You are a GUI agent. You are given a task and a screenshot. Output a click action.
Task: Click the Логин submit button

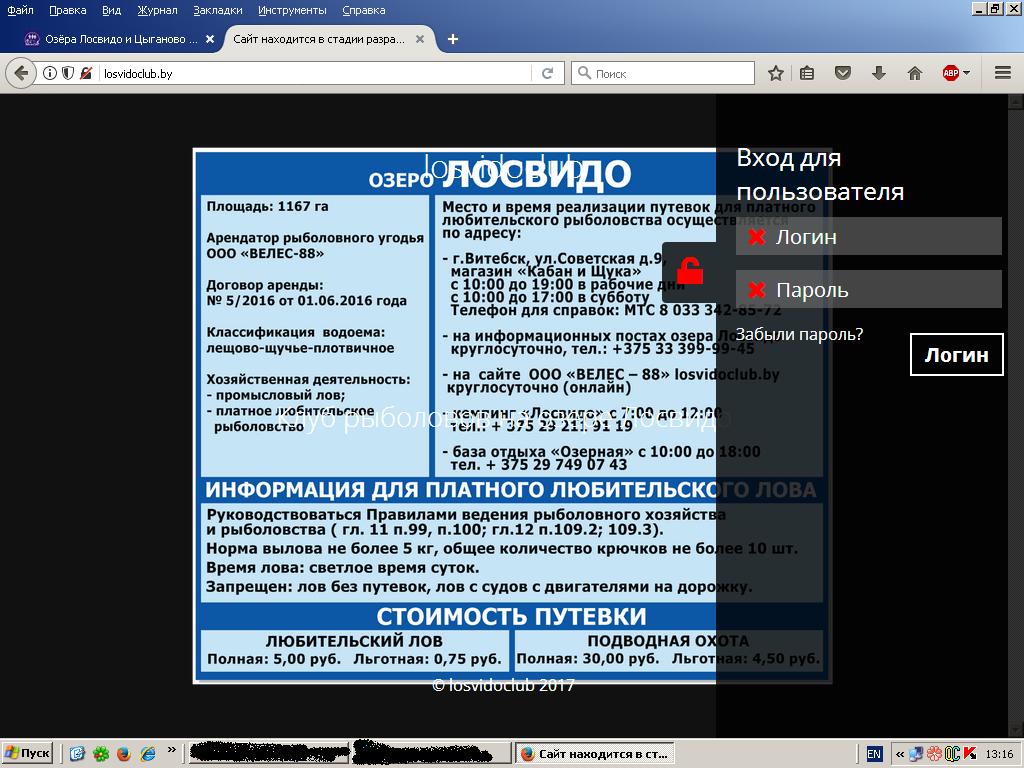point(955,355)
